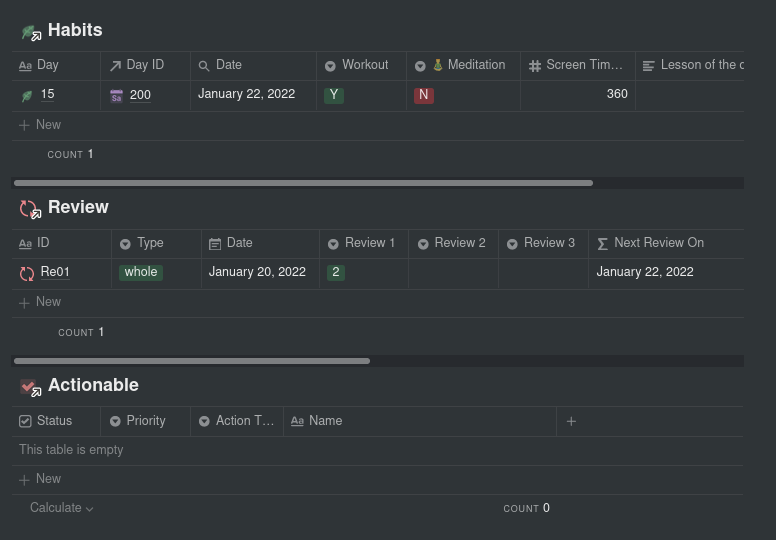Click the Actionable COUNT 0 summary
This screenshot has height=540, width=776.
click(x=527, y=508)
